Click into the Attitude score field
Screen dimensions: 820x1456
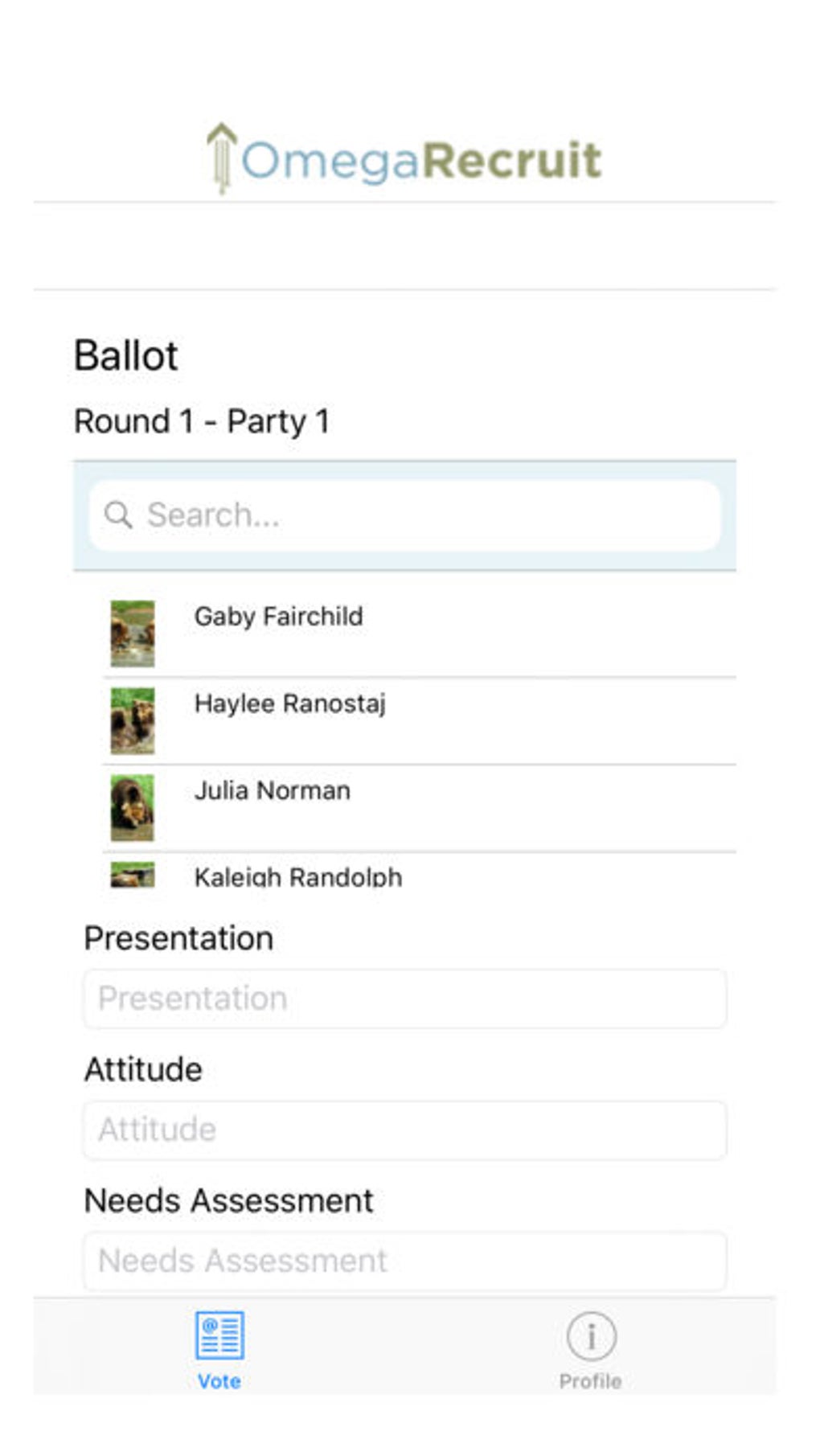(404, 1130)
